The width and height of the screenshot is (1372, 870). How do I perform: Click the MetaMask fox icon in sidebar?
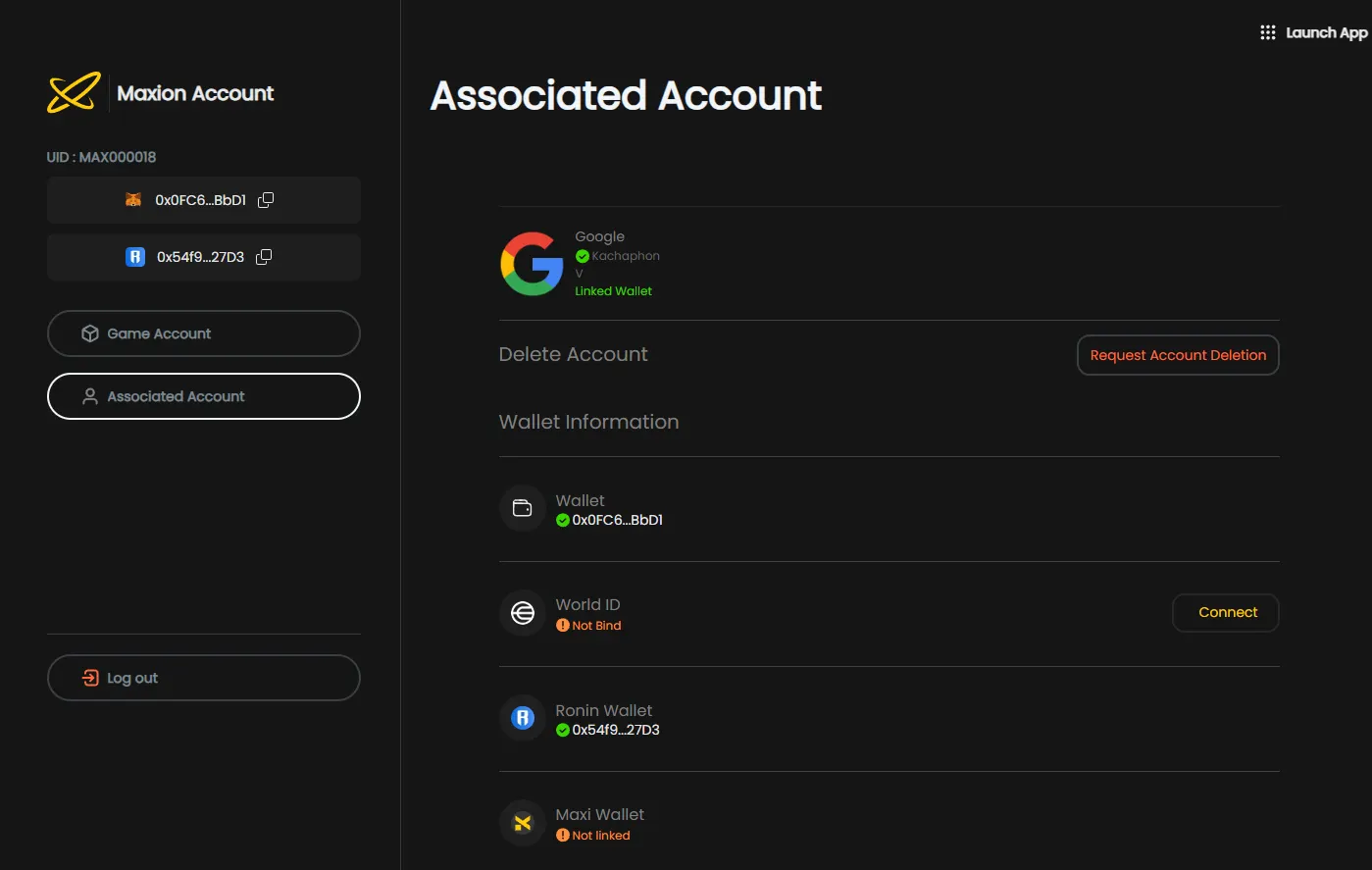point(133,200)
